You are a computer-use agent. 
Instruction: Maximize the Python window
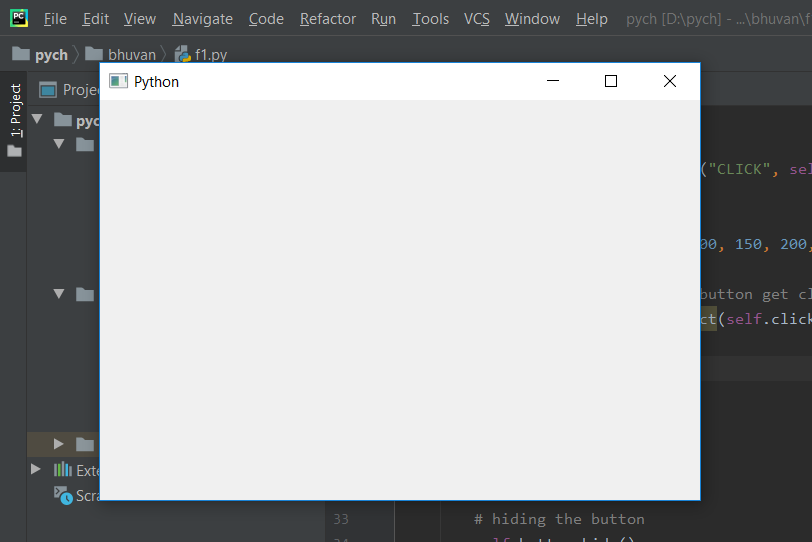611,81
